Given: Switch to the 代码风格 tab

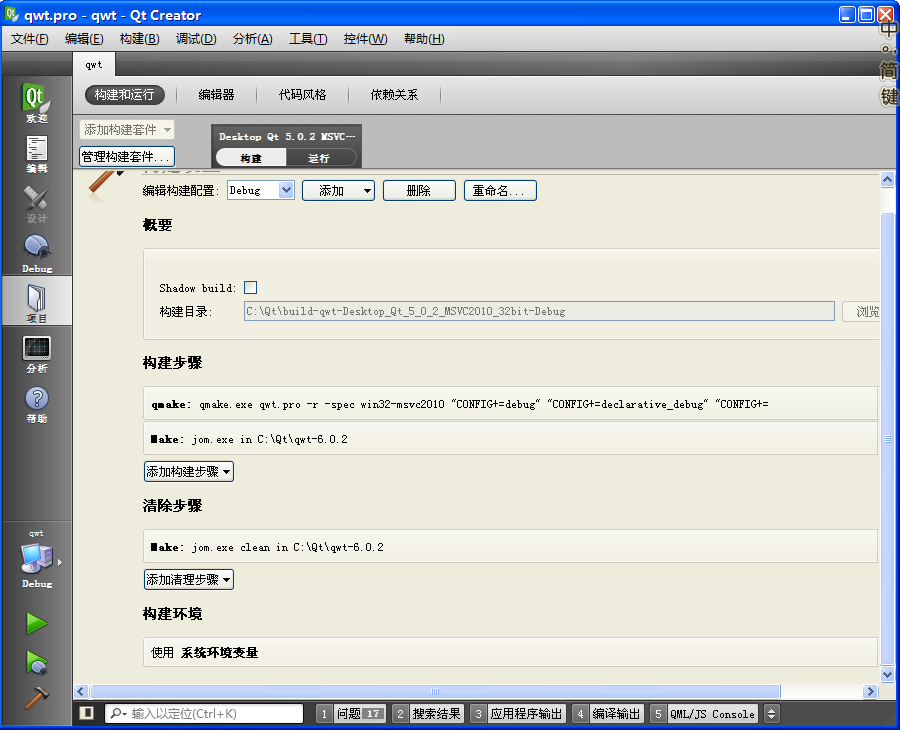Looking at the screenshot, I should pos(302,95).
